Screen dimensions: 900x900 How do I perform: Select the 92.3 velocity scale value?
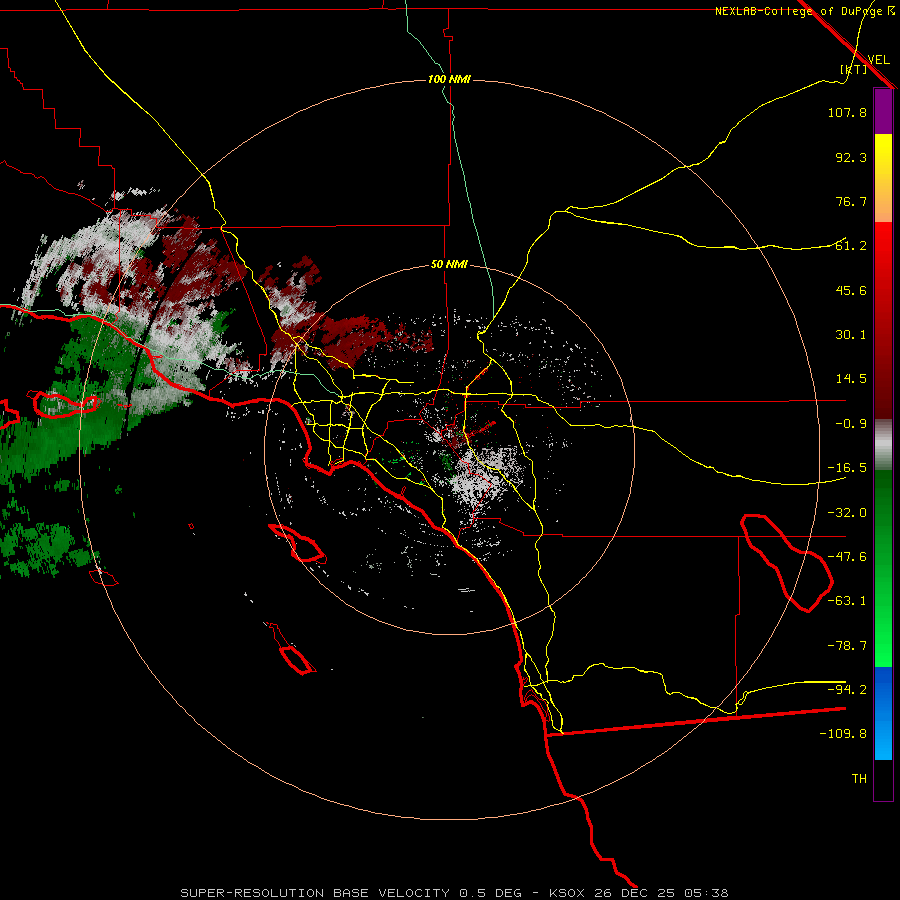851,157
